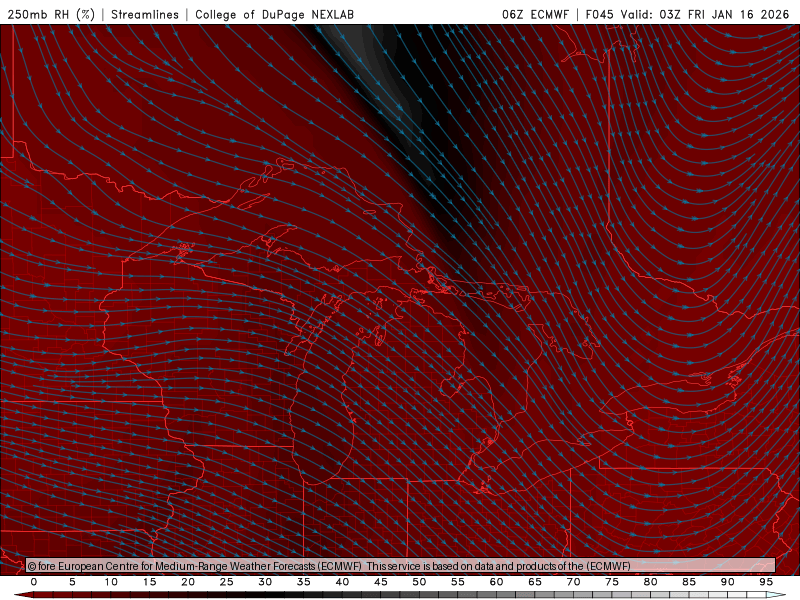Screen dimensions: 800x600
Task: Click the colorbar label "80"
Action: [651, 582]
